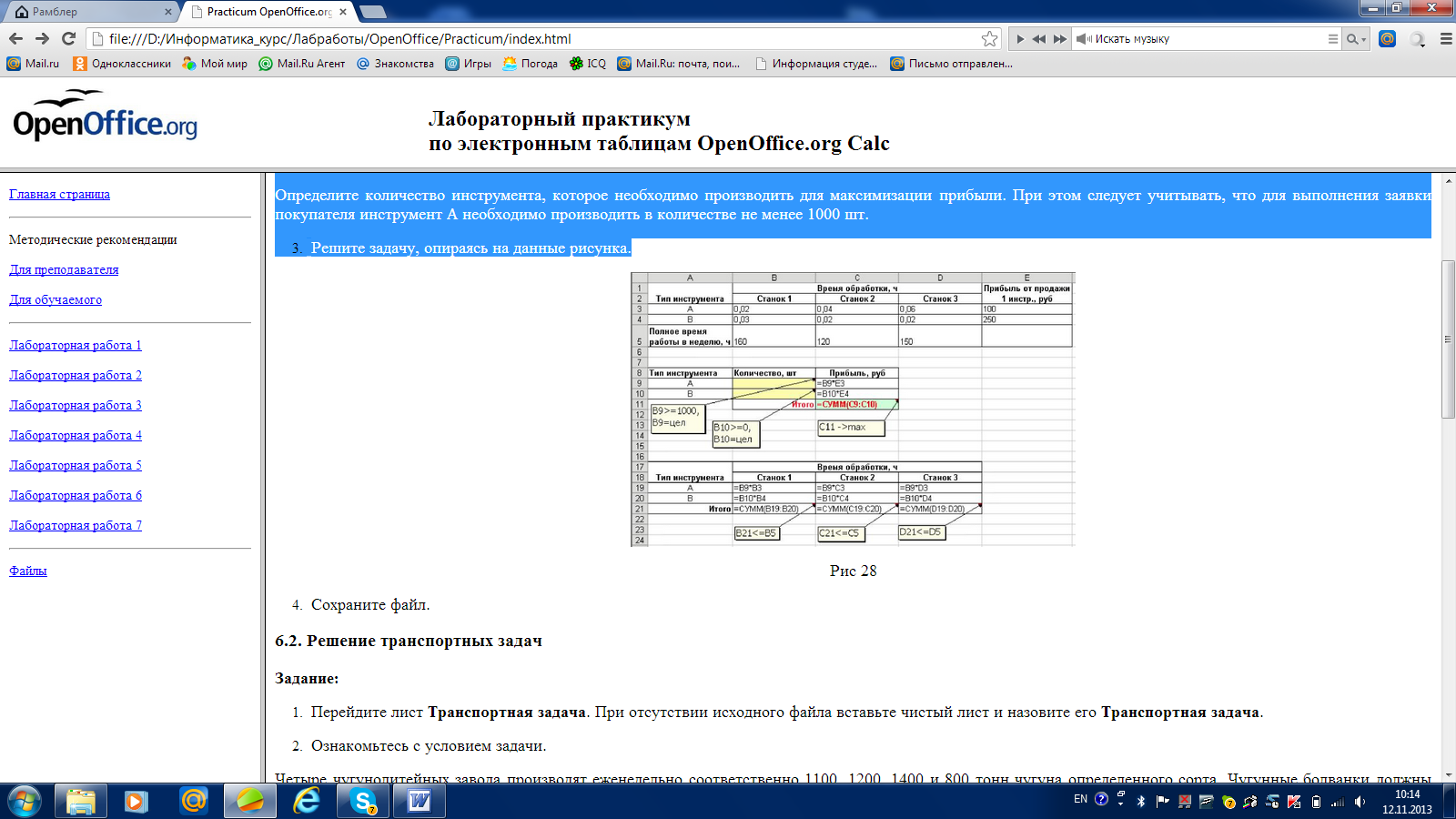The width and height of the screenshot is (1456, 819).
Task: Click the Action Center flag tray icon
Action: (x=1163, y=802)
